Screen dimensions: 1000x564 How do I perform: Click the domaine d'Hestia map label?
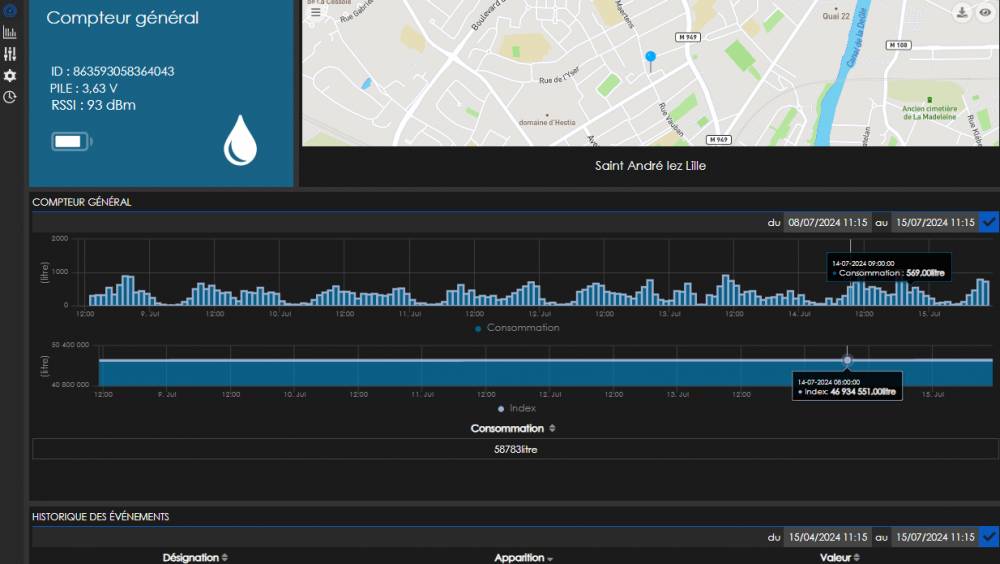[x=547, y=122]
